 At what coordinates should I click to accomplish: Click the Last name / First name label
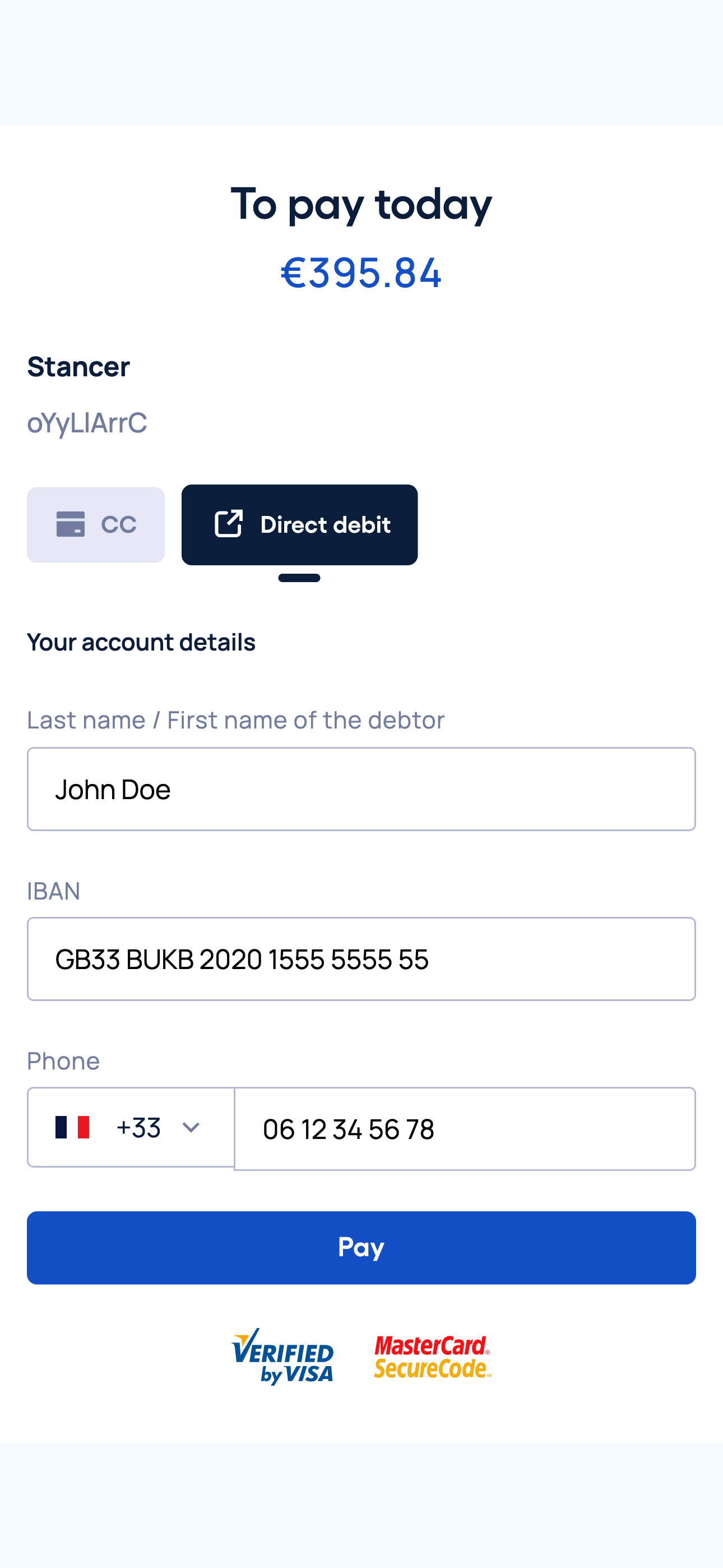pos(235,720)
